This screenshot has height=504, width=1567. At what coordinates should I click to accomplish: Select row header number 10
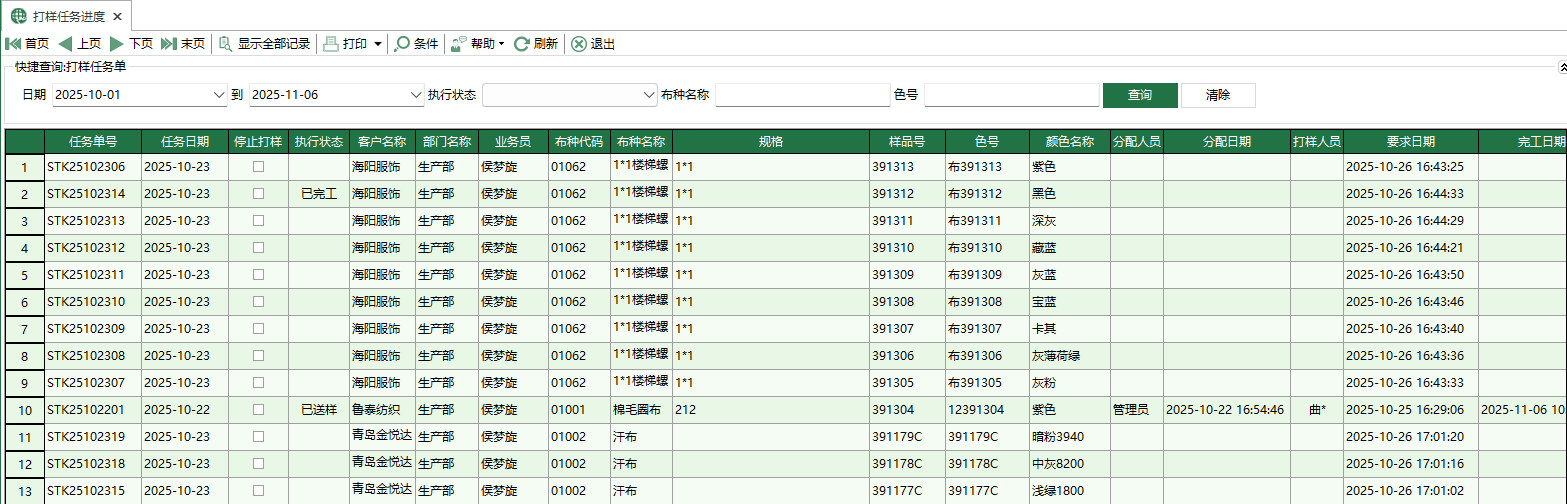(x=25, y=410)
